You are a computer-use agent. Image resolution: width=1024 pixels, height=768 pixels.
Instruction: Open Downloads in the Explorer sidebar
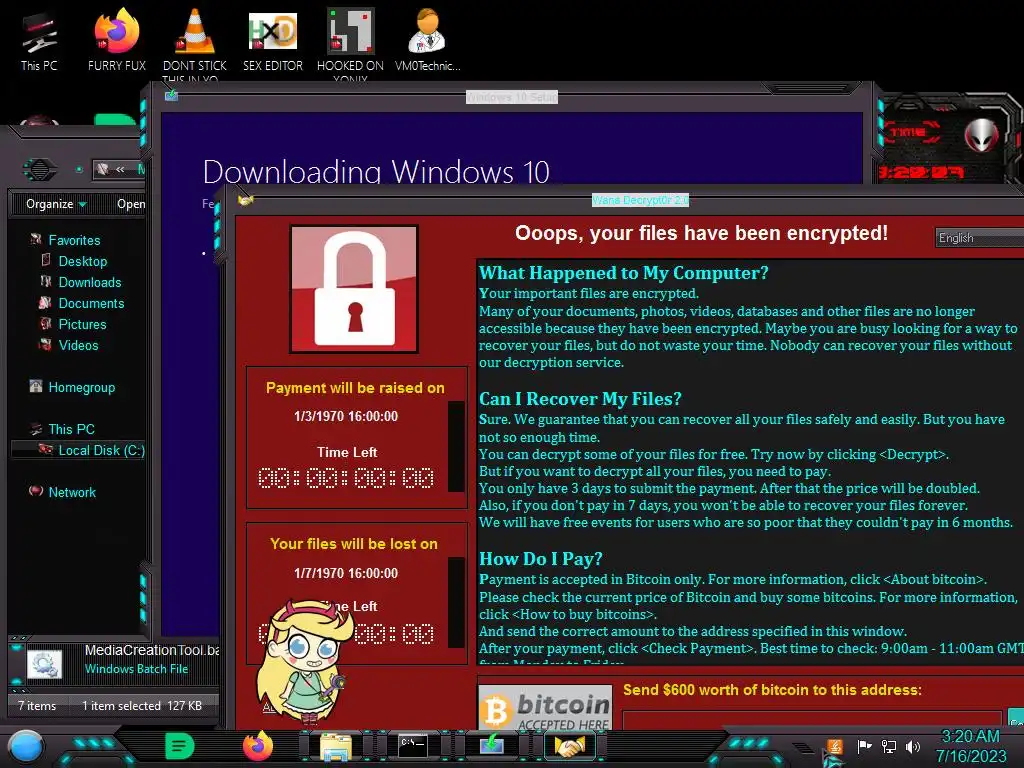(x=89, y=282)
